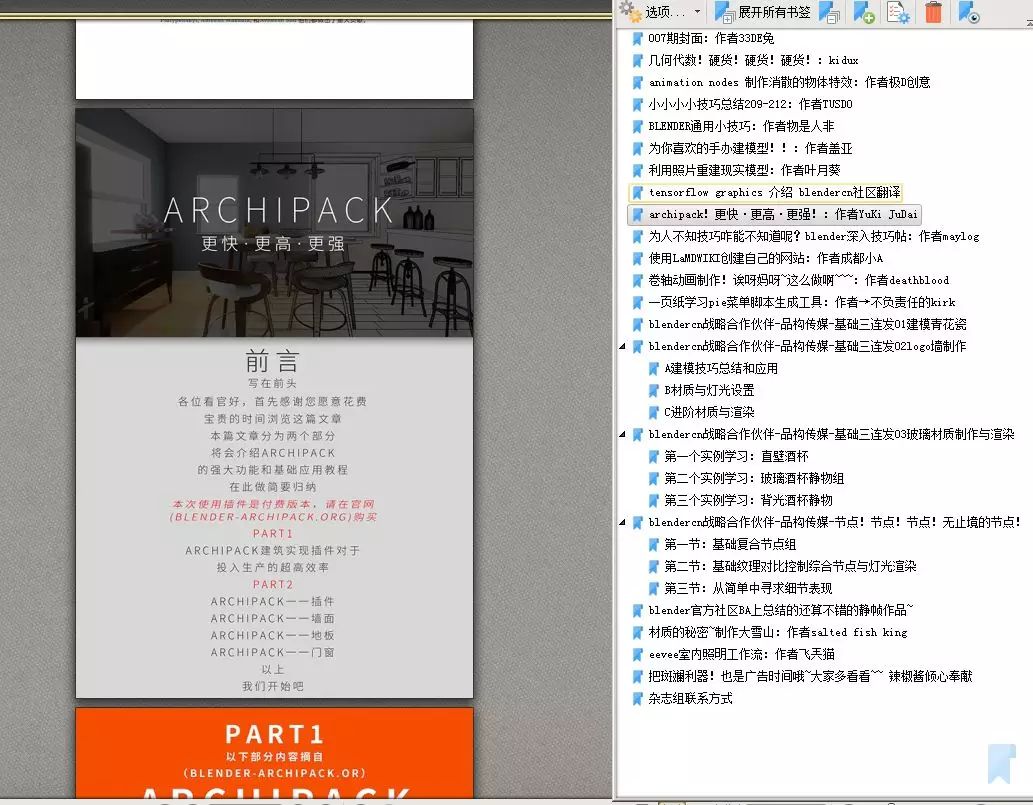This screenshot has height=805, width=1033.
Task: Click bookmark icon beside eevee室内照明工作流
Action: [637, 654]
